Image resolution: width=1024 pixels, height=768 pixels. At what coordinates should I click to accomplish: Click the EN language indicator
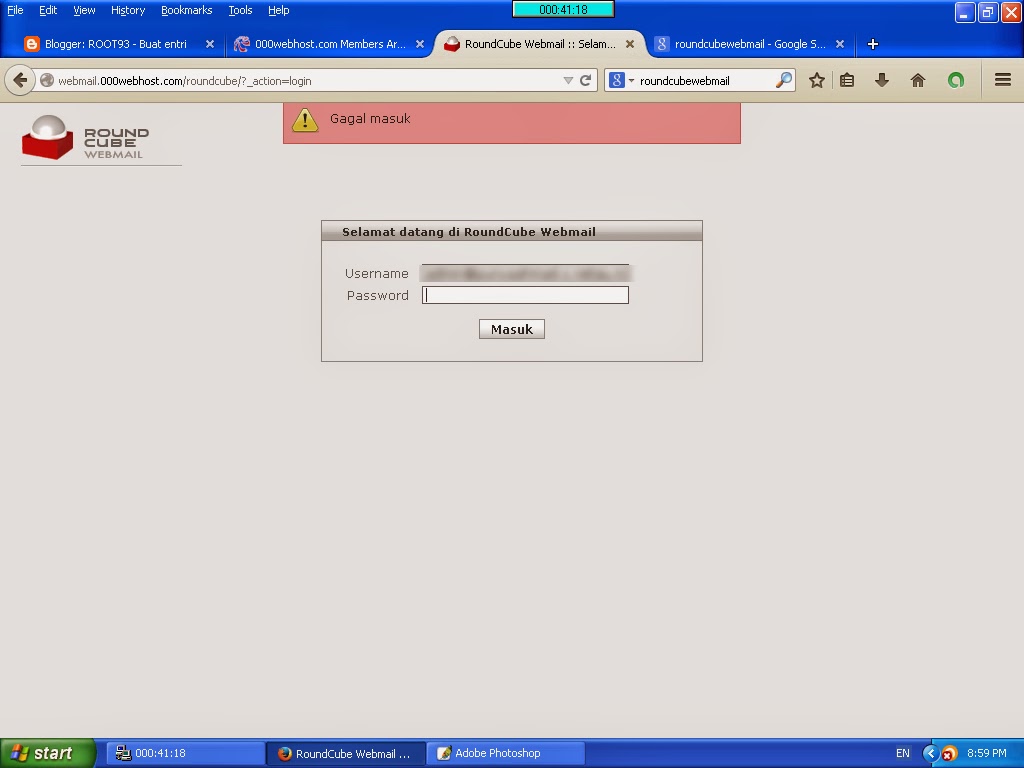(x=903, y=753)
